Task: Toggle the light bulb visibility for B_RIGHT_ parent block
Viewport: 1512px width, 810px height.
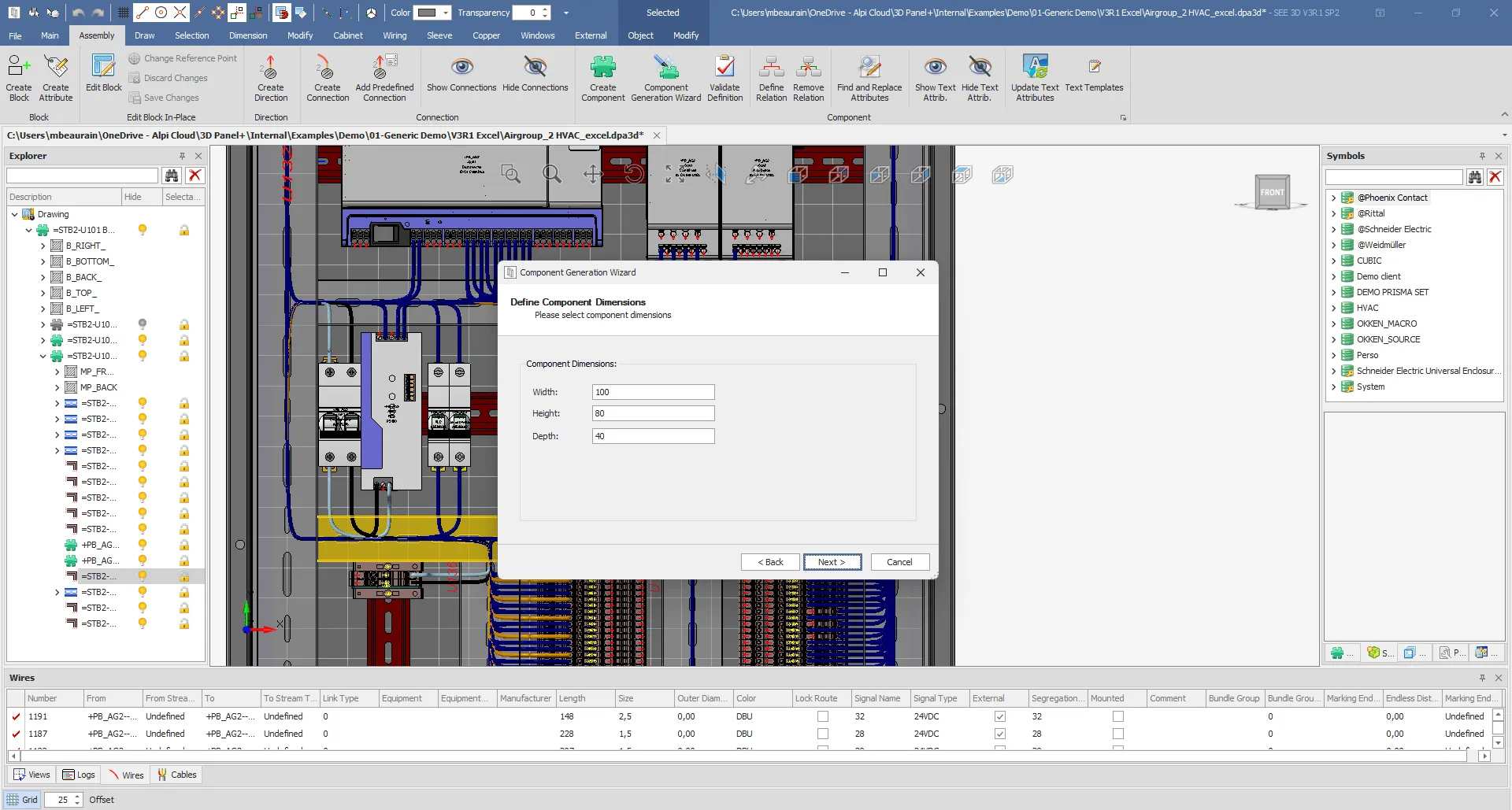Action: pyautogui.click(x=143, y=230)
